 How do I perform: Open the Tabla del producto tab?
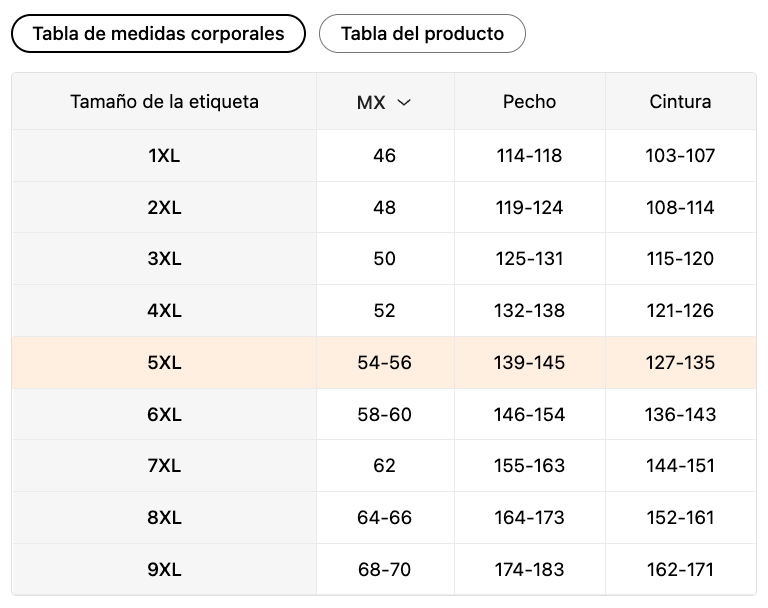pos(422,34)
